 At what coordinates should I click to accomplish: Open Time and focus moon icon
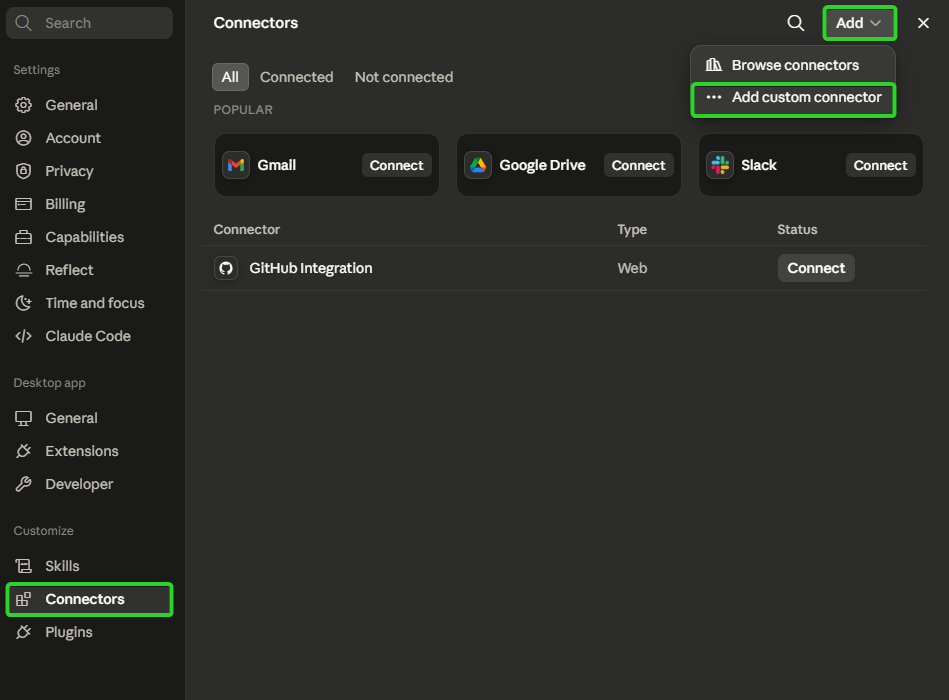[x=24, y=303]
